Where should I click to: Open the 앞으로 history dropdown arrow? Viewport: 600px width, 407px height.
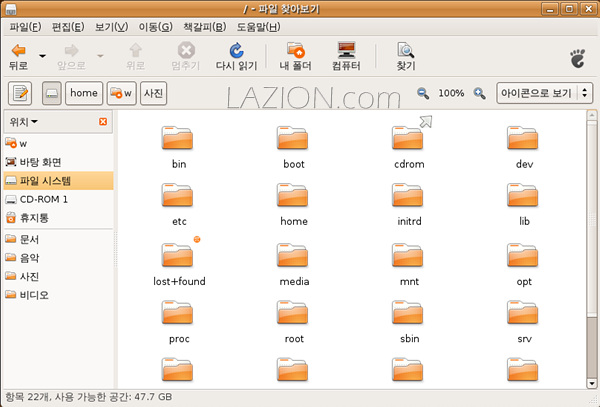click(x=100, y=56)
